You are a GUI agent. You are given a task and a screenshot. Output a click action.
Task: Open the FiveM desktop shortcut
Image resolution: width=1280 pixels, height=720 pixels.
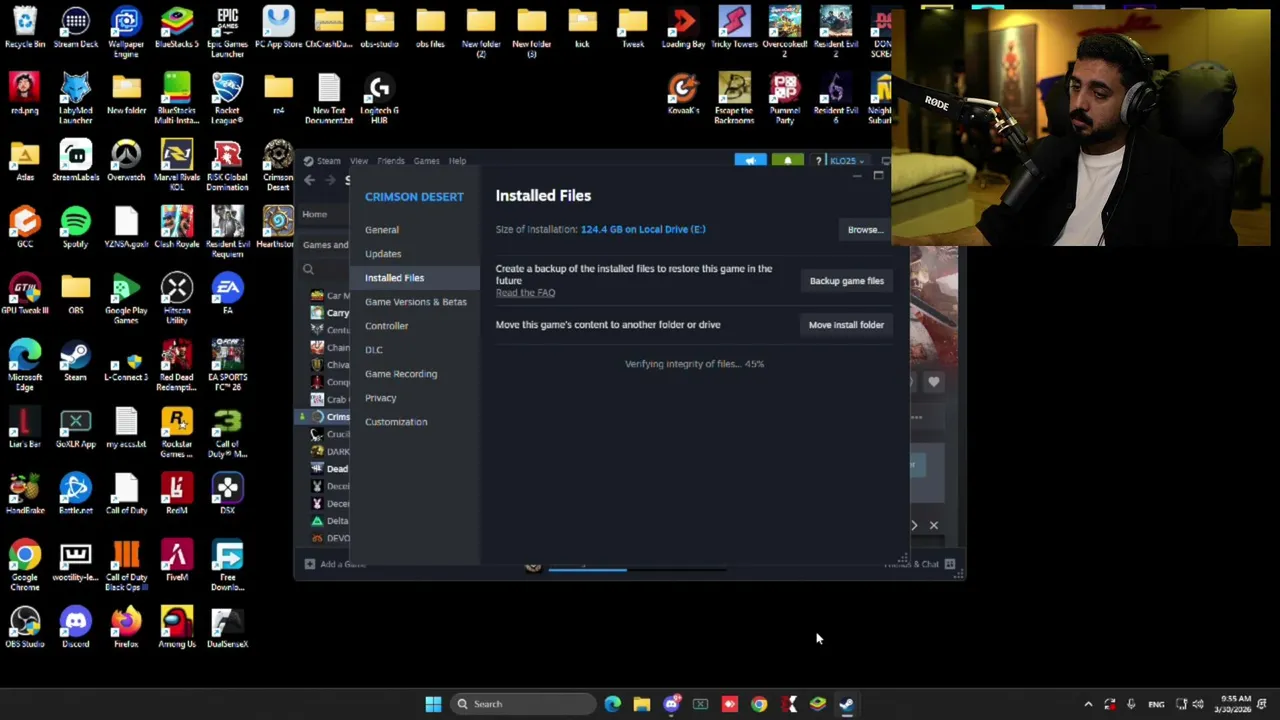pyautogui.click(x=176, y=560)
